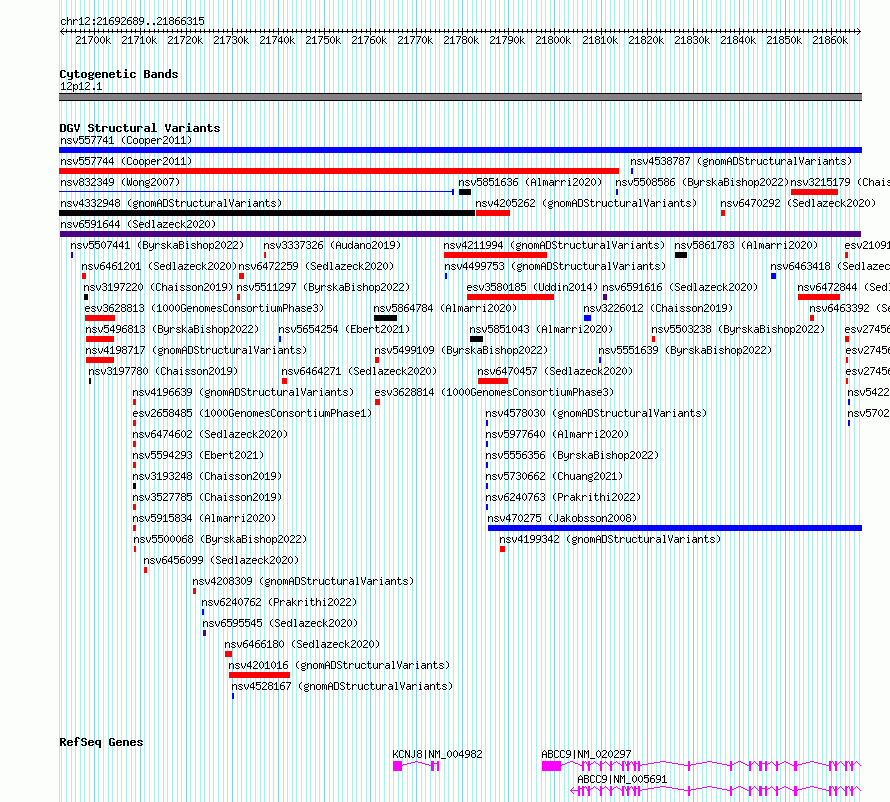Click esv3628813 1000Genomes Phase3 label
Viewport: 890px width, 802px height.
204,308
